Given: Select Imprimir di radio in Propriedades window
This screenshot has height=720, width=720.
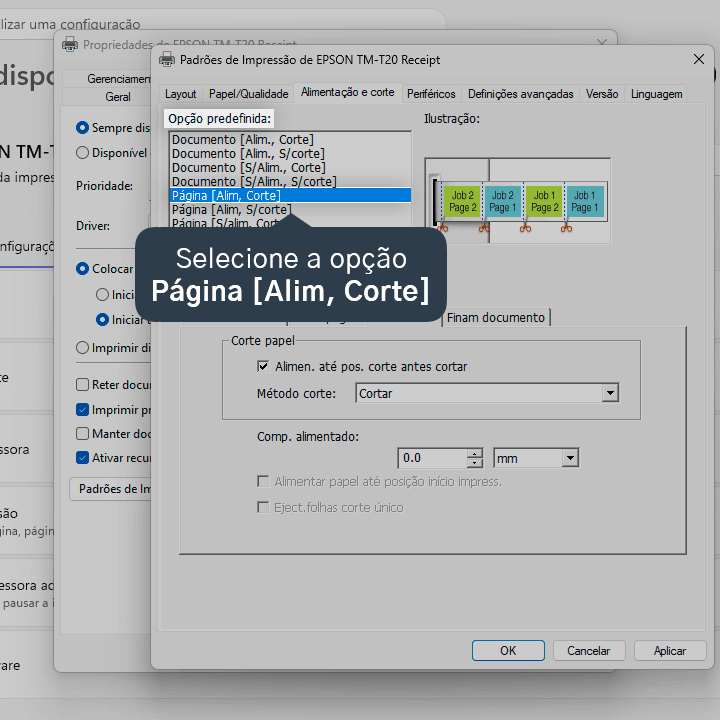Looking at the screenshot, I should [82, 348].
